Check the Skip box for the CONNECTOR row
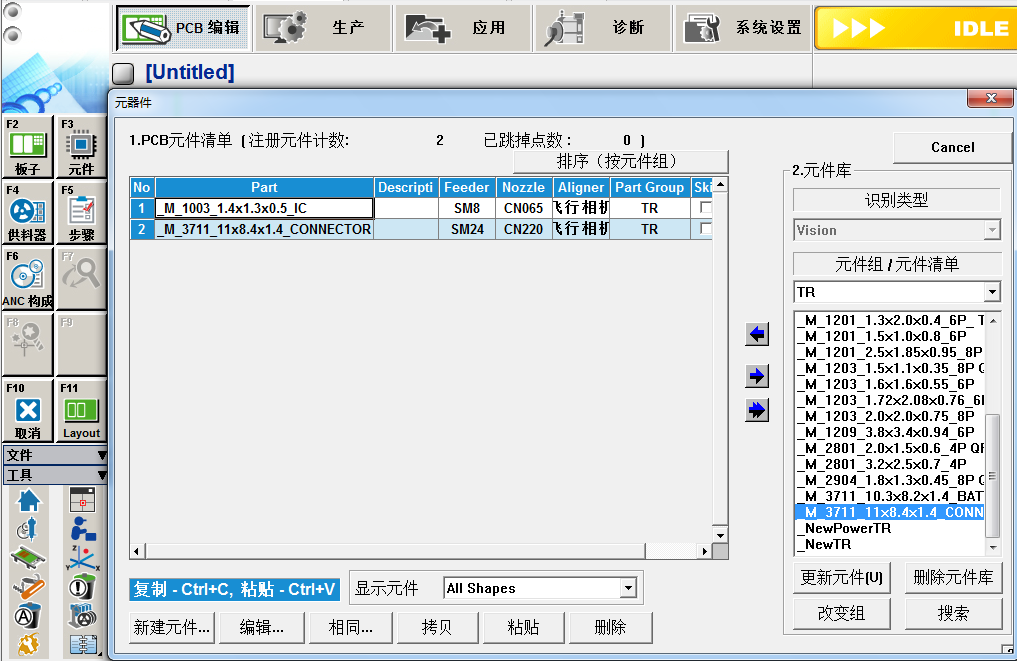The height and width of the screenshot is (661, 1017). 706,228
